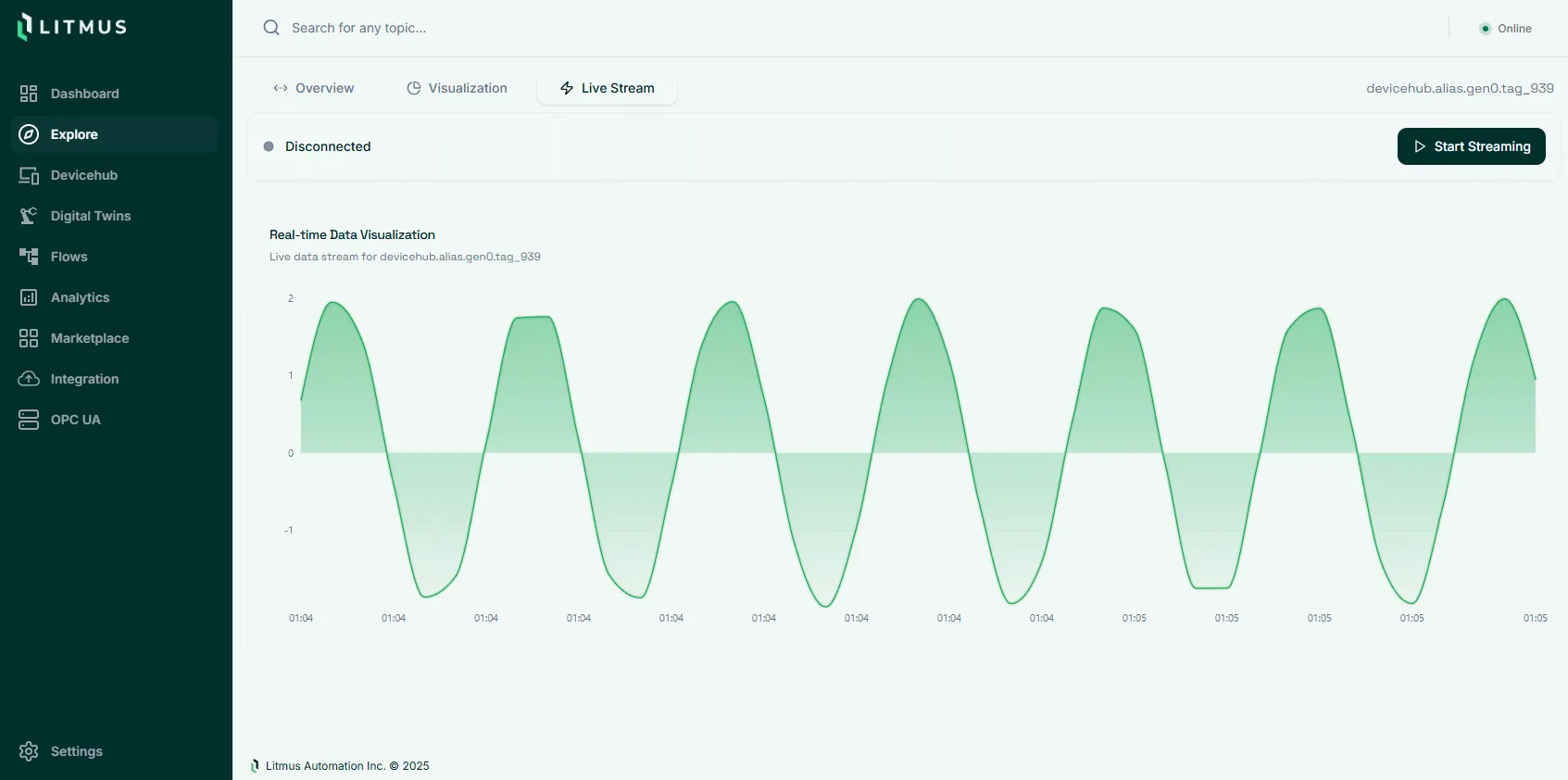Open the Flows page

(x=114, y=257)
